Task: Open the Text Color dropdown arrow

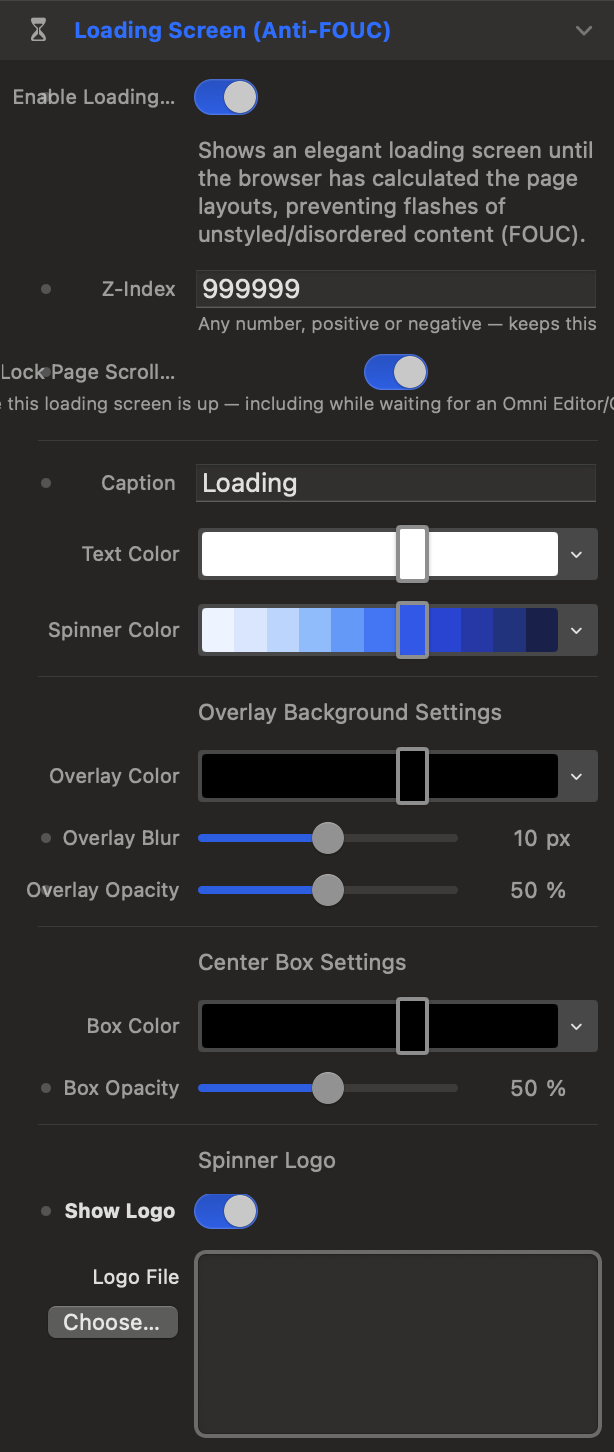Action: (576, 554)
